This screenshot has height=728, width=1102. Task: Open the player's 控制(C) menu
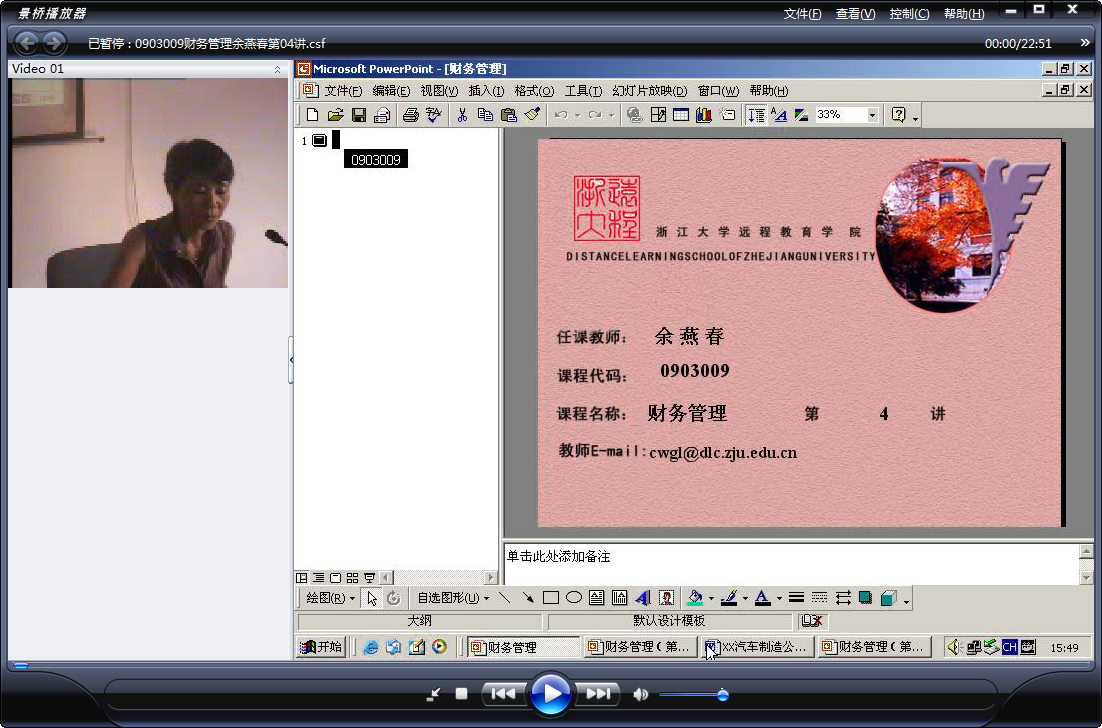click(x=909, y=13)
